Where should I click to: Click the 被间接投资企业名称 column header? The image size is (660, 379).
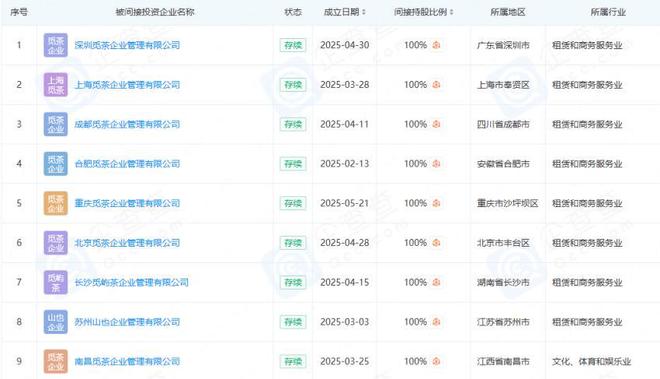tap(155, 12)
